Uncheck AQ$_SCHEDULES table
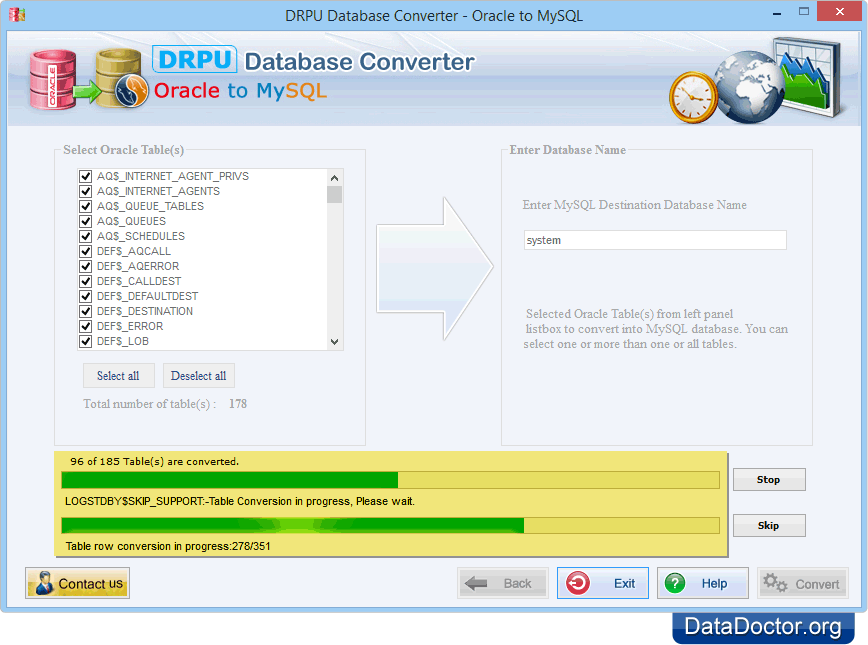 point(85,236)
